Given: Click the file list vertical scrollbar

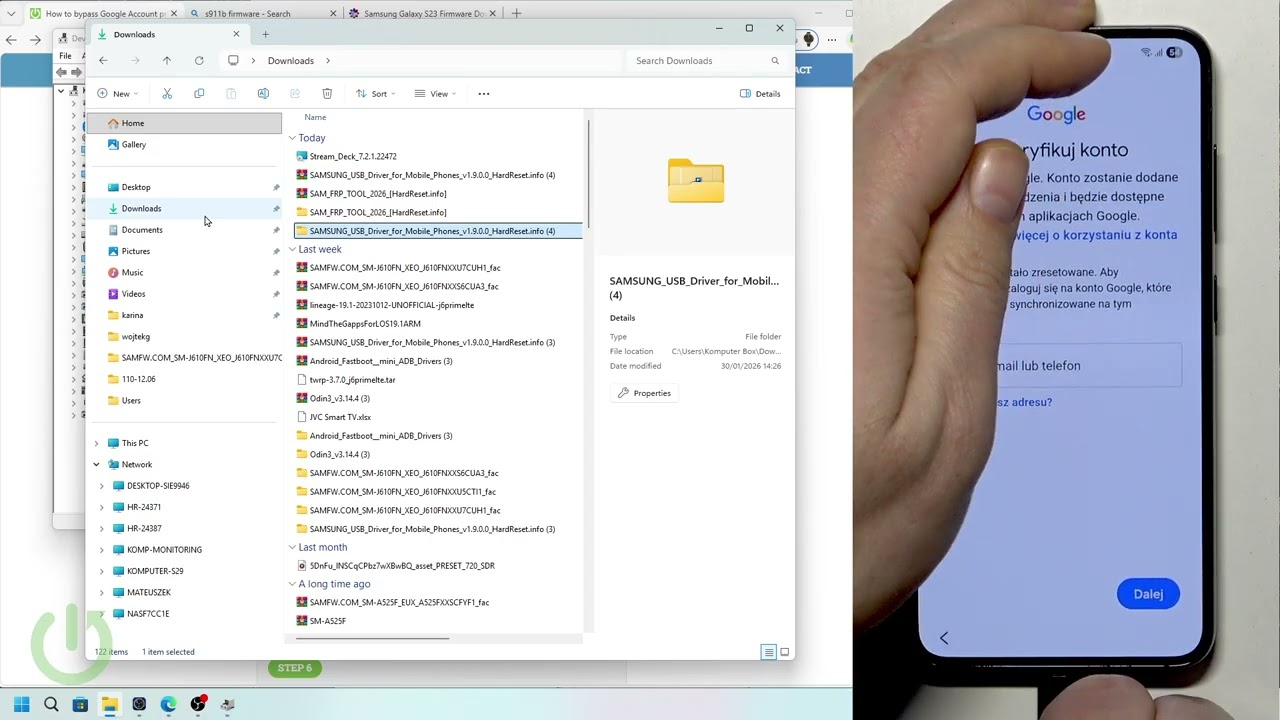Looking at the screenshot, I should point(588,175).
